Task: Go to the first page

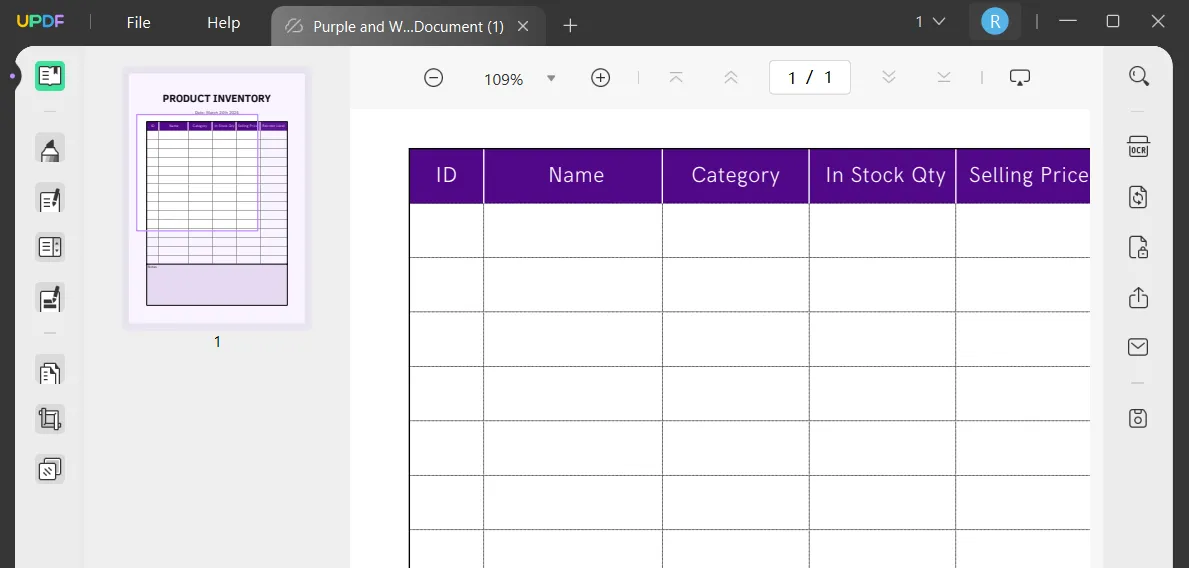Action: pyautogui.click(x=676, y=77)
